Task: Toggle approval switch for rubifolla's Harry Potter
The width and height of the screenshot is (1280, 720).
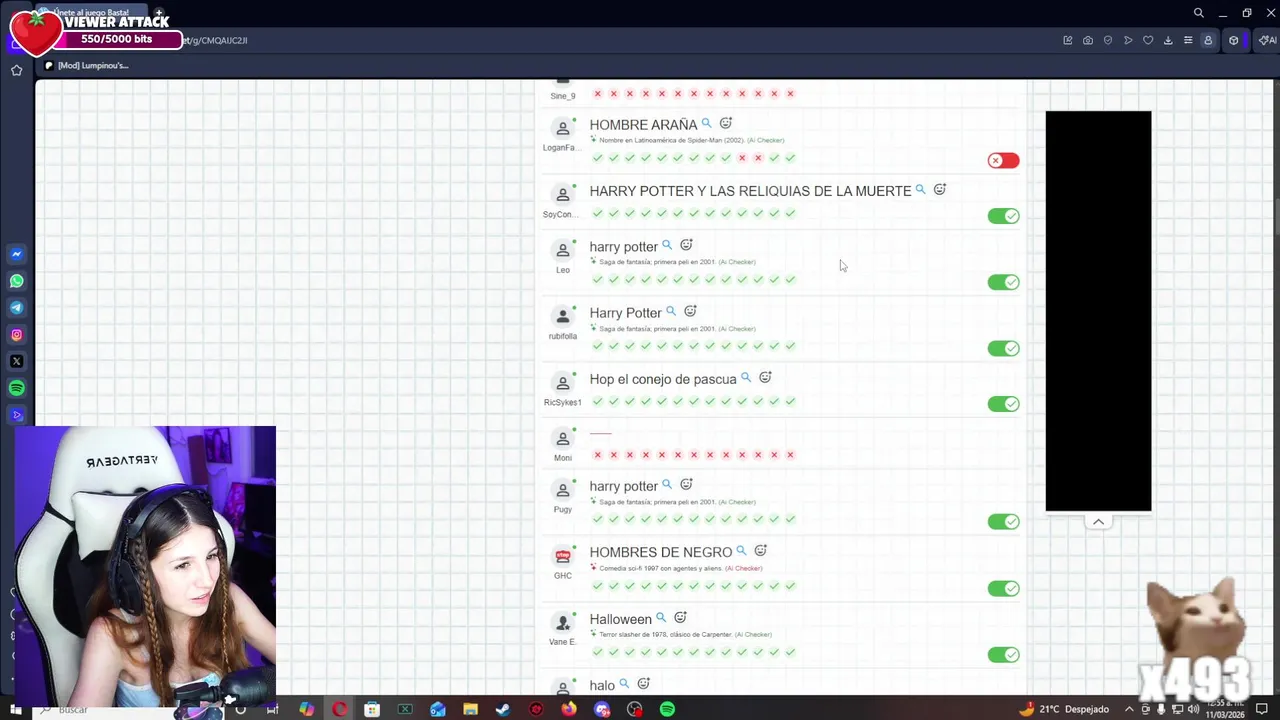Action: pos(1003,348)
